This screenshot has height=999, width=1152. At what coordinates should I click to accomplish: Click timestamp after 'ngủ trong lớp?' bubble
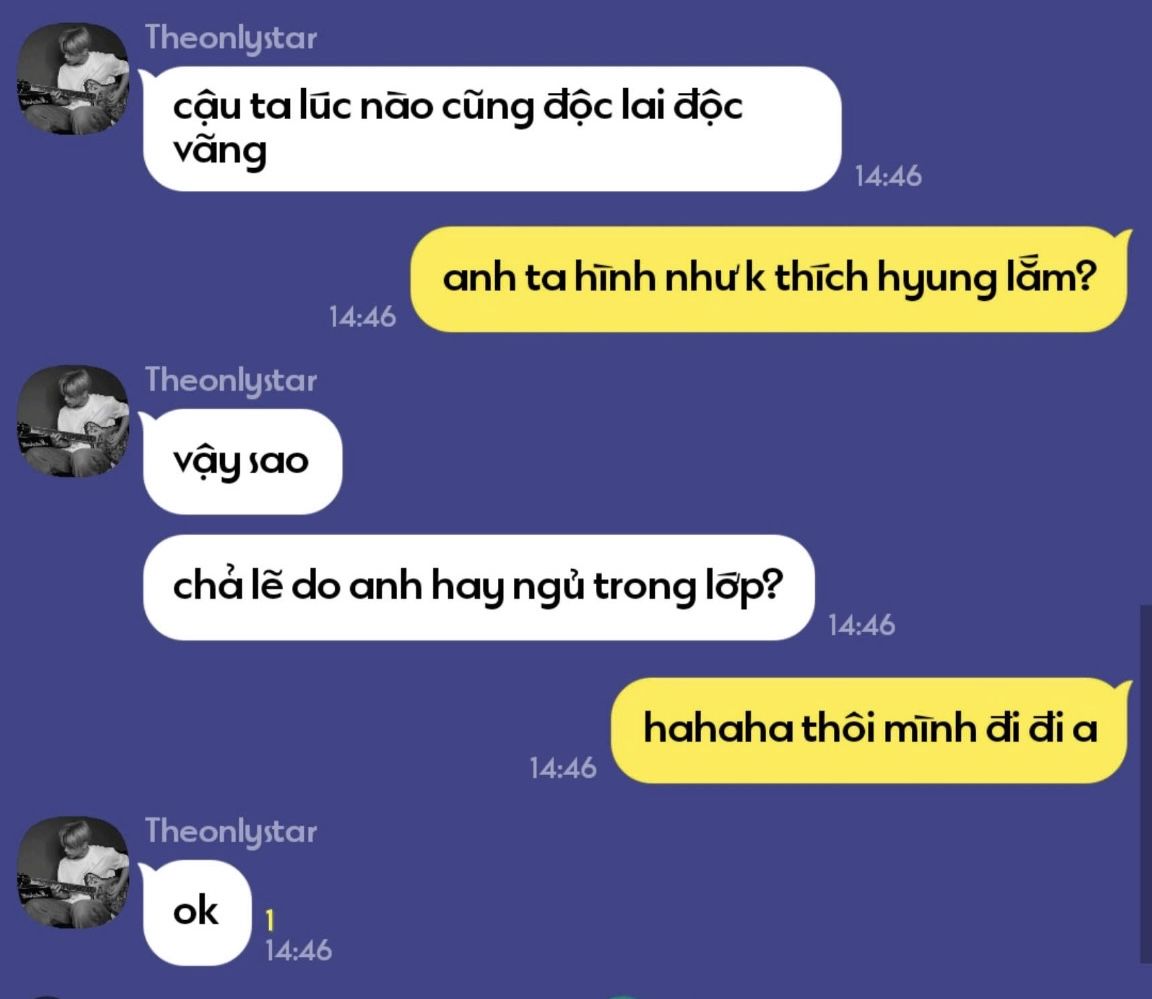pos(862,625)
